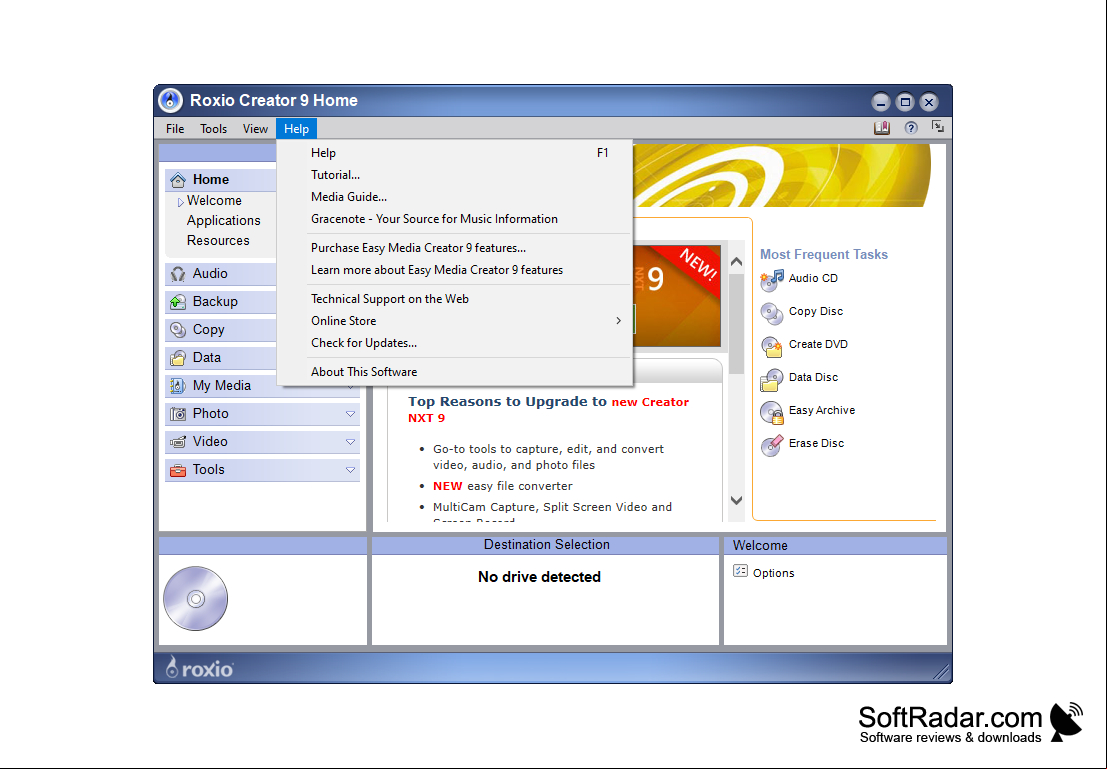Click the Photo camera icon
The width and height of the screenshot is (1107, 769).
click(178, 414)
